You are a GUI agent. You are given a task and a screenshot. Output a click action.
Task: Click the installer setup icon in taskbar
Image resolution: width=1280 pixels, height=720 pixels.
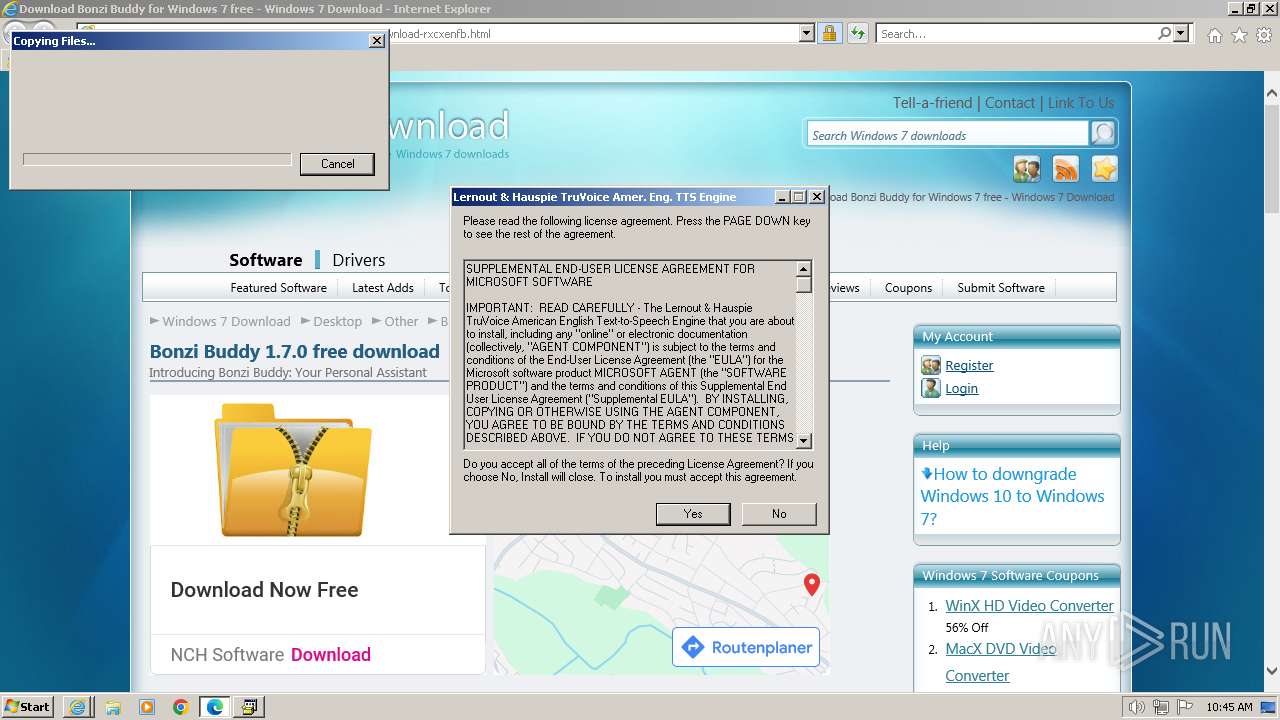pos(249,707)
